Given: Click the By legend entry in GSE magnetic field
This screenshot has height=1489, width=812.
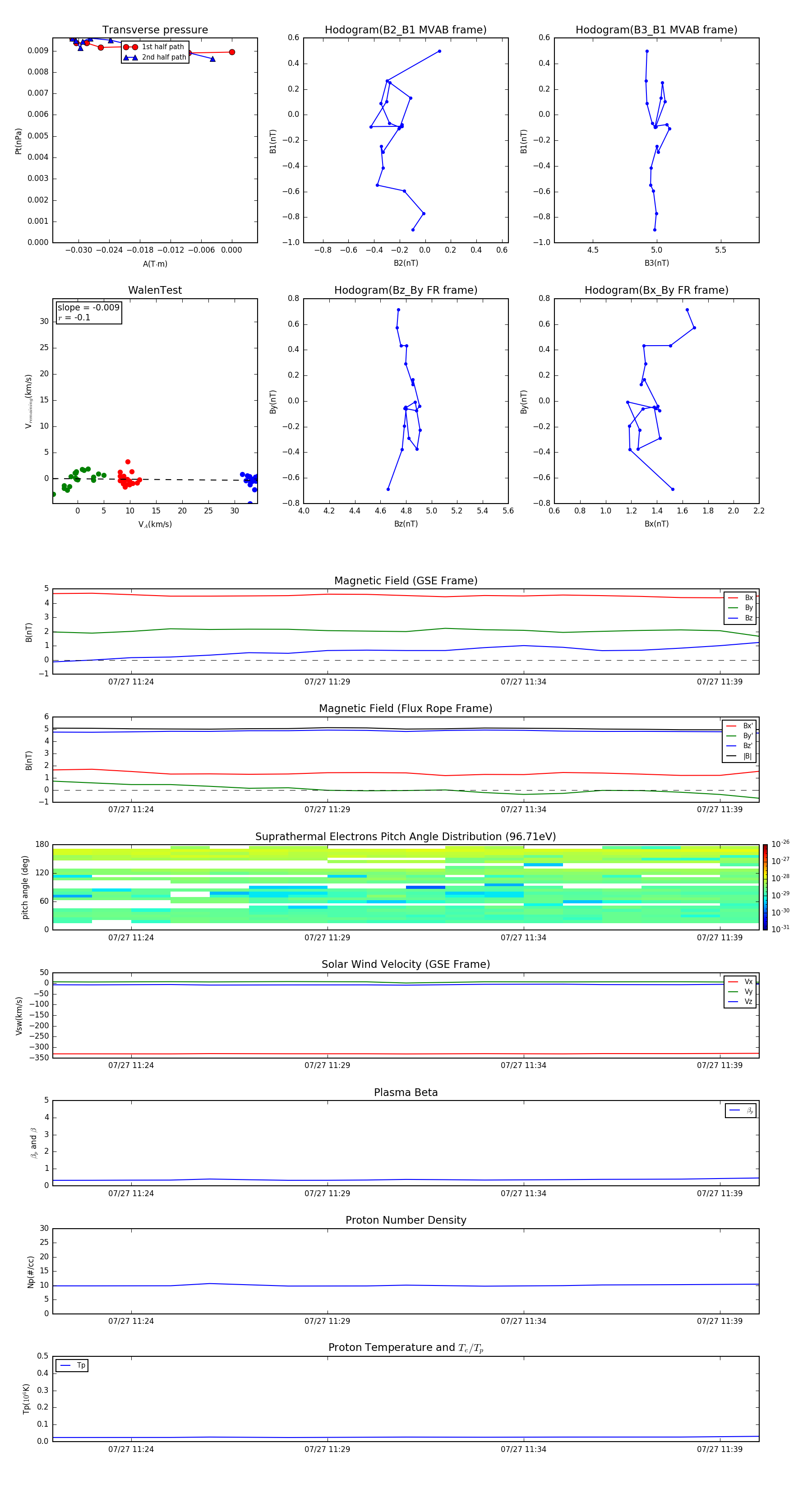Looking at the screenshot, I should (x=740, y=608).
